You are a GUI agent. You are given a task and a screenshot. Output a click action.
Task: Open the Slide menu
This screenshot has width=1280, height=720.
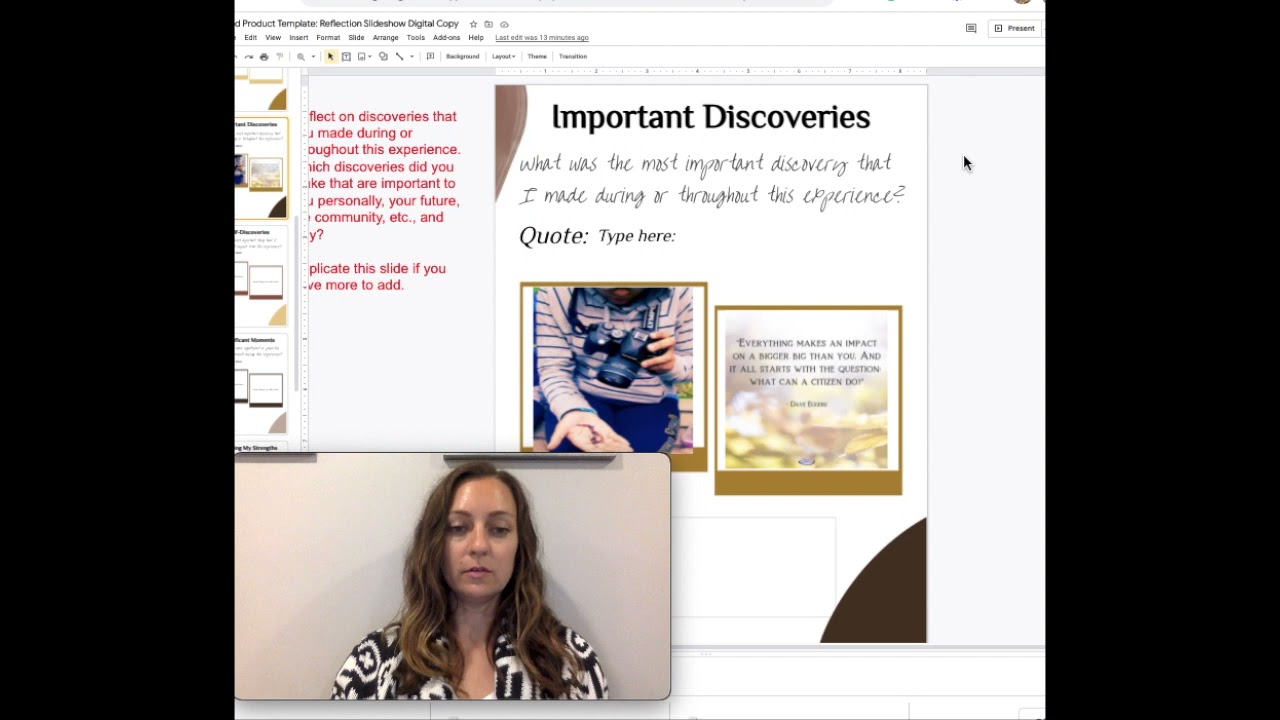click(356, 38)
